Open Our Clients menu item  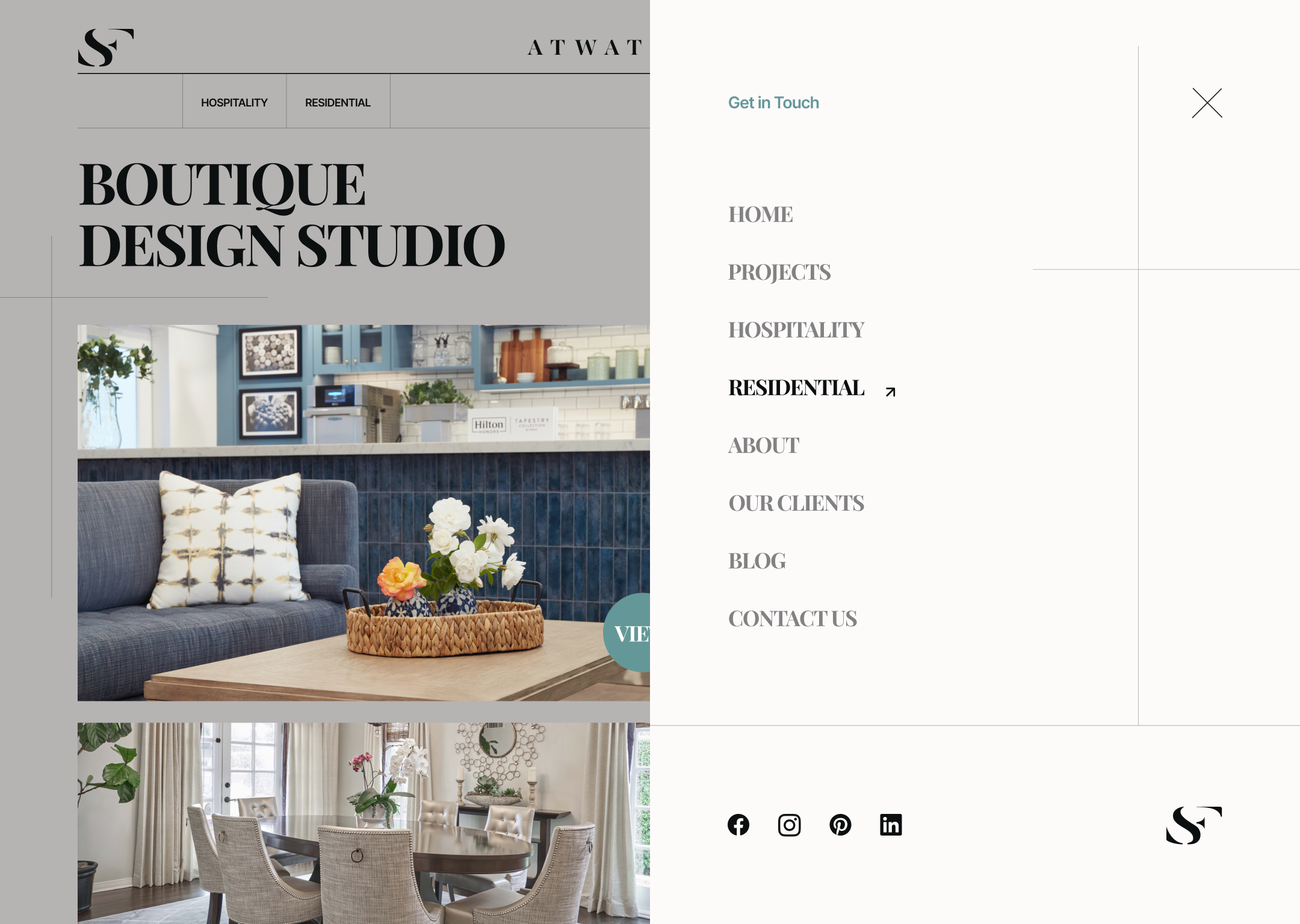pos(796,504)
